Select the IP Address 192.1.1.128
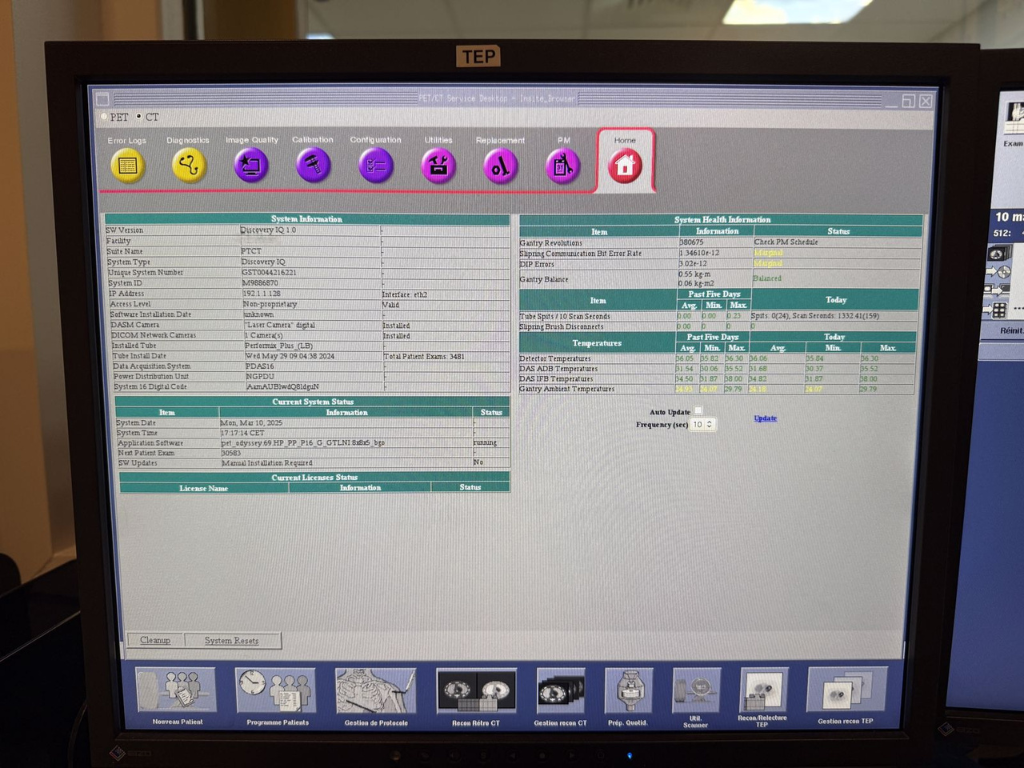Screen dimensions: 1024x768 click(262, 293)
